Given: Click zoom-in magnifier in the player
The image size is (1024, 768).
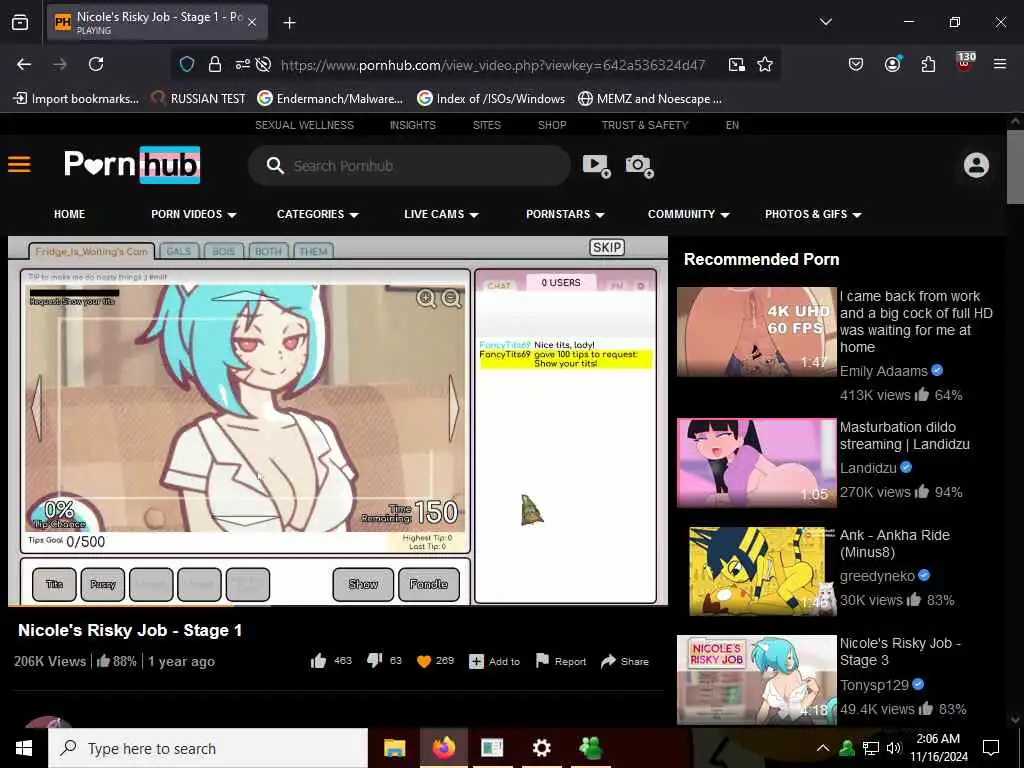Looking at the screenshot, I should [x=426, y=298].
